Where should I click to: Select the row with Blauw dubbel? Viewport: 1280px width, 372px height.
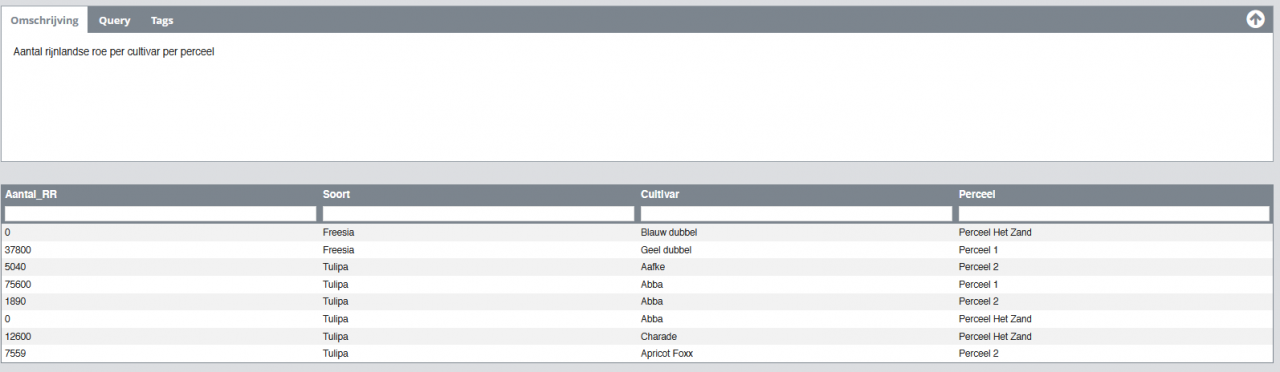click(x=637, y=232)
